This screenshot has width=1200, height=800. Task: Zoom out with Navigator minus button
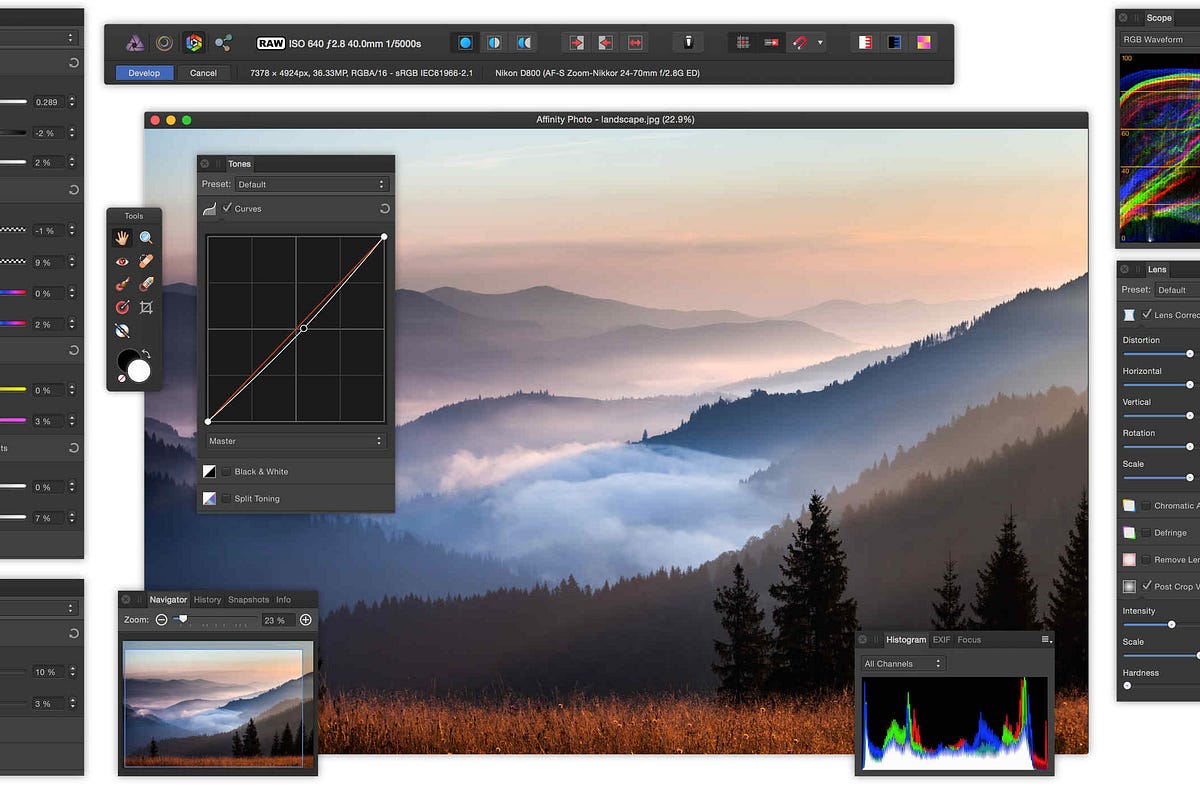(x=161, y=620)
